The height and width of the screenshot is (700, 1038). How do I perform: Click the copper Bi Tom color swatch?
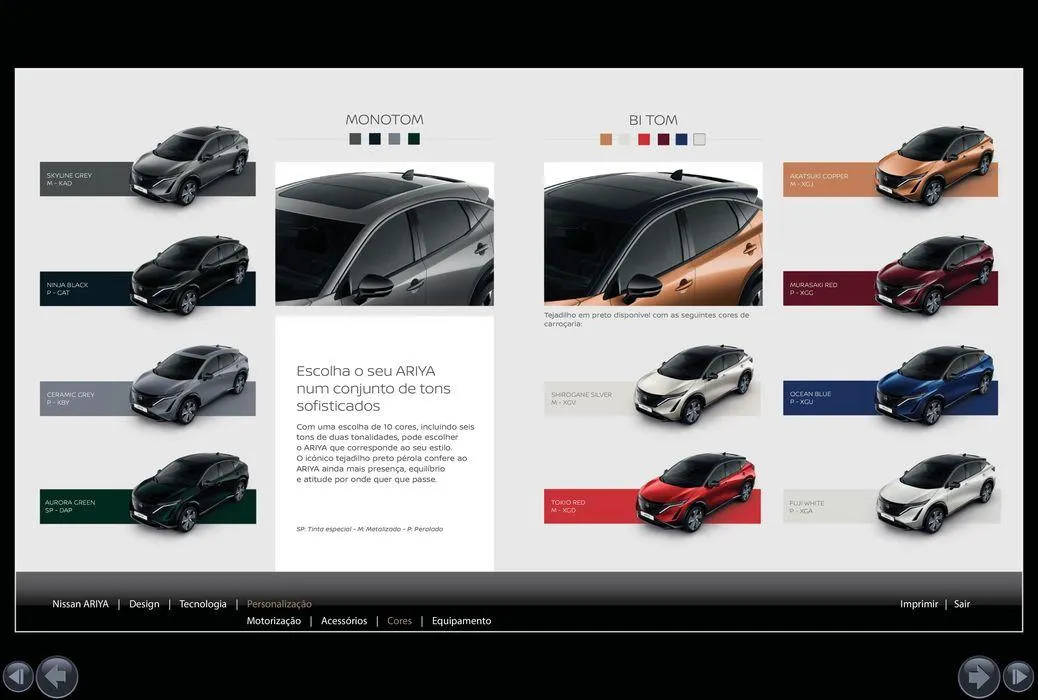(606, 139)
